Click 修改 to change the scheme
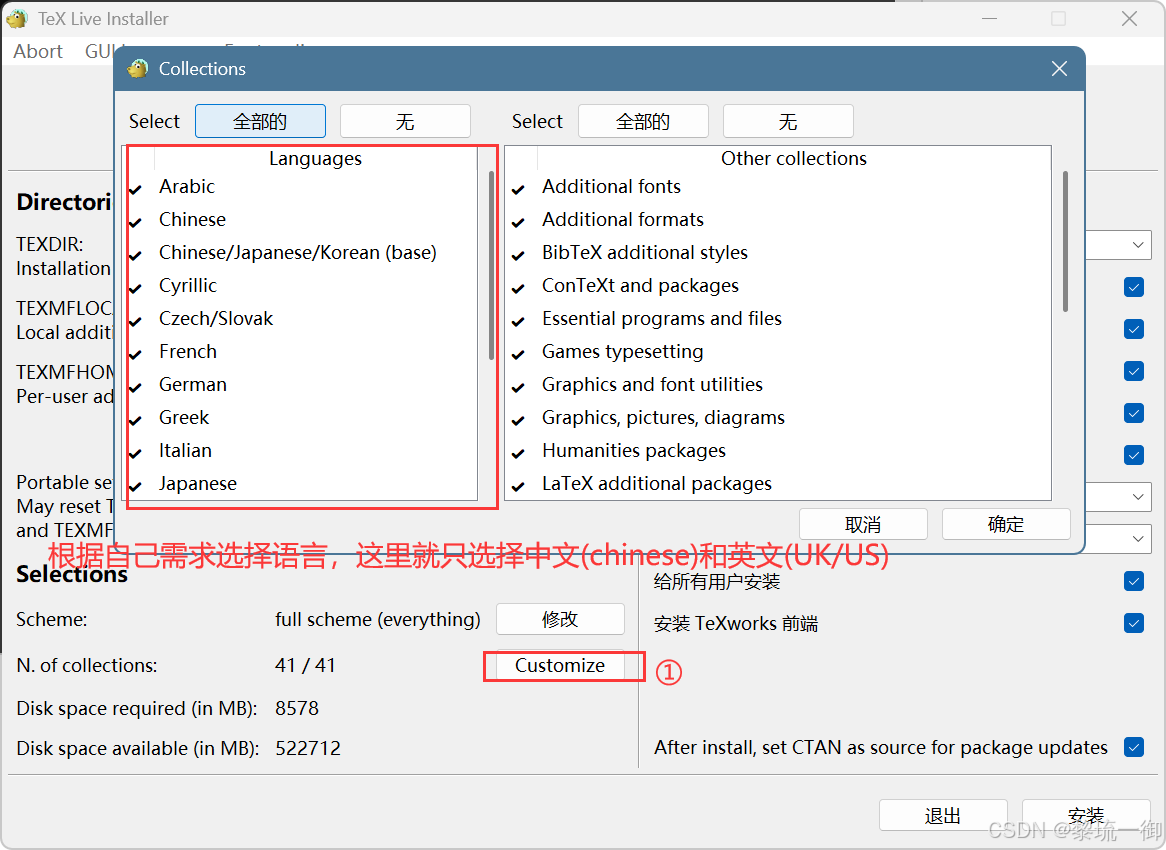The image size is (1166, 850). (x=560, y=619)
